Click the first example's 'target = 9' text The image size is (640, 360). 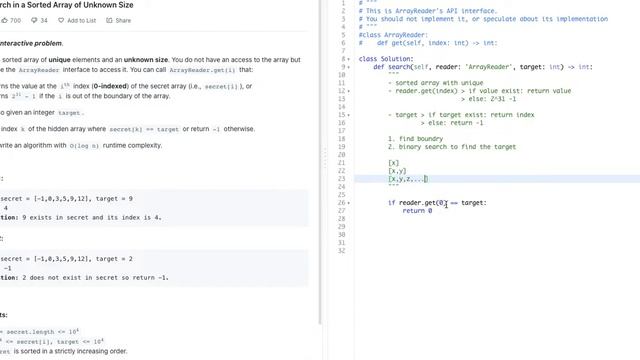[114, 199]
